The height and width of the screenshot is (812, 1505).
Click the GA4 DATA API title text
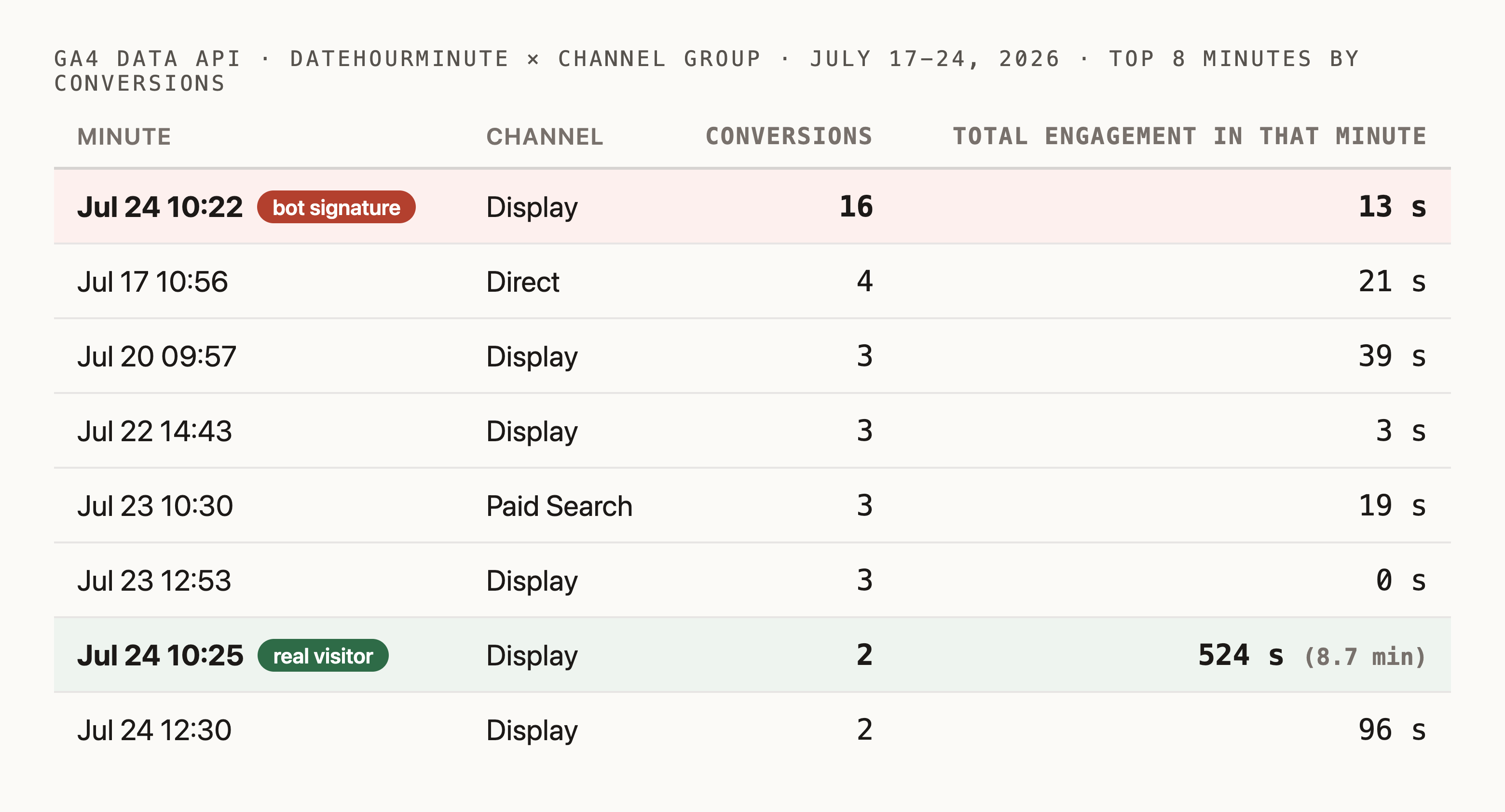tap(147, 59)
